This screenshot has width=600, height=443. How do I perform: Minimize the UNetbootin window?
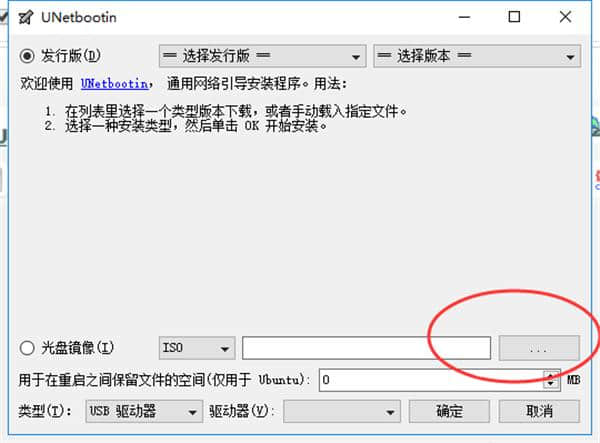tap(464, 17)
